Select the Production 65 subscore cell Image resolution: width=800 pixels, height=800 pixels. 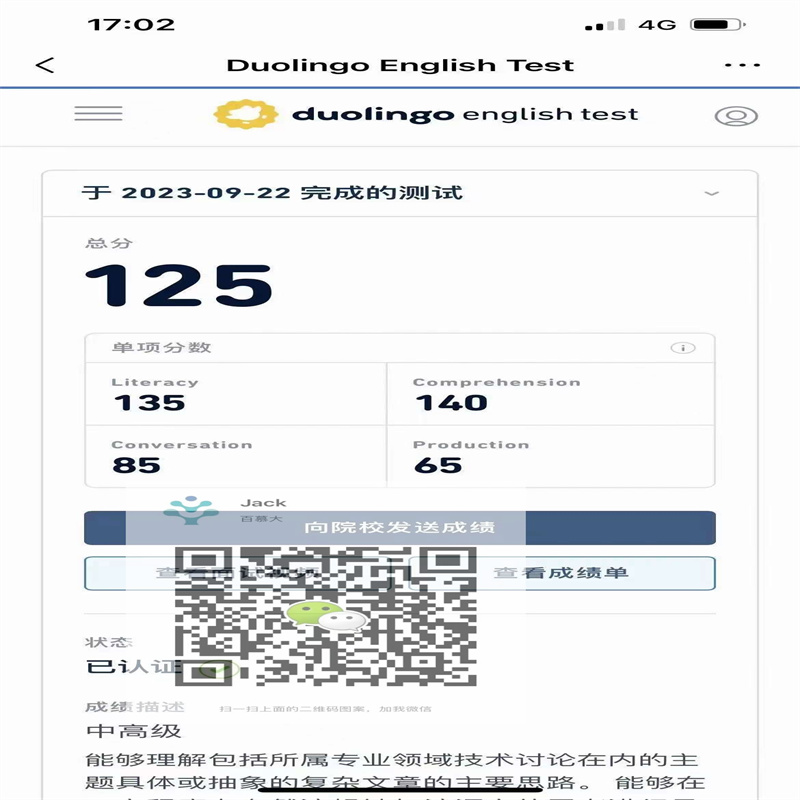[x=550, y=455]
